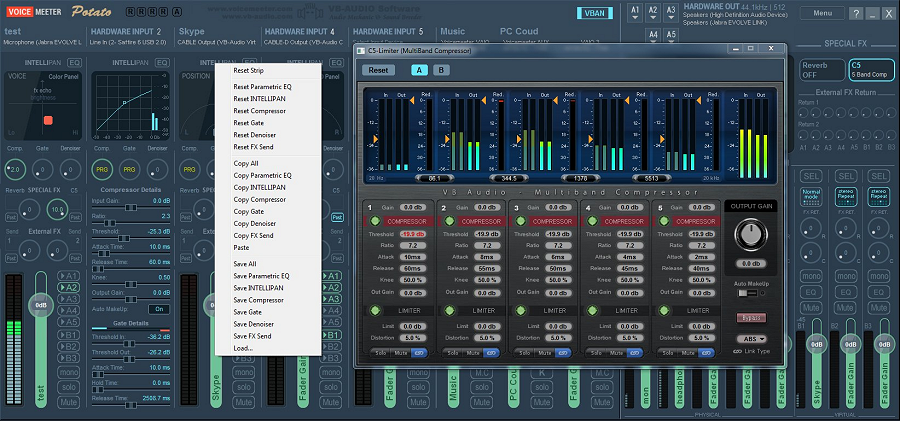This screenshot has height=421, width=900.
Task: Click band 1 Threshold value -19.9 db
Action: pos(413,234)
